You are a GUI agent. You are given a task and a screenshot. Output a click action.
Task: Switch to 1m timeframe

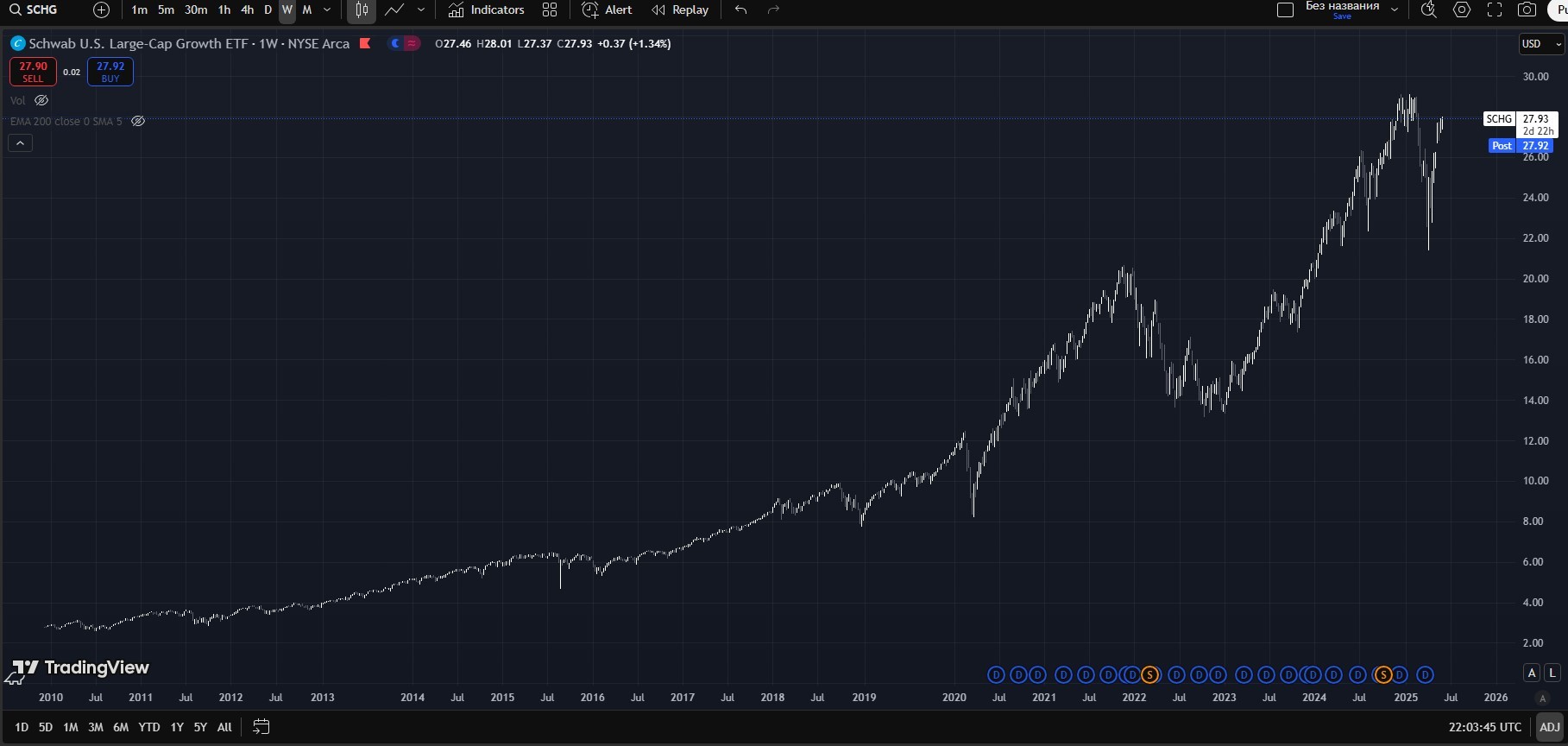[139, 9]
